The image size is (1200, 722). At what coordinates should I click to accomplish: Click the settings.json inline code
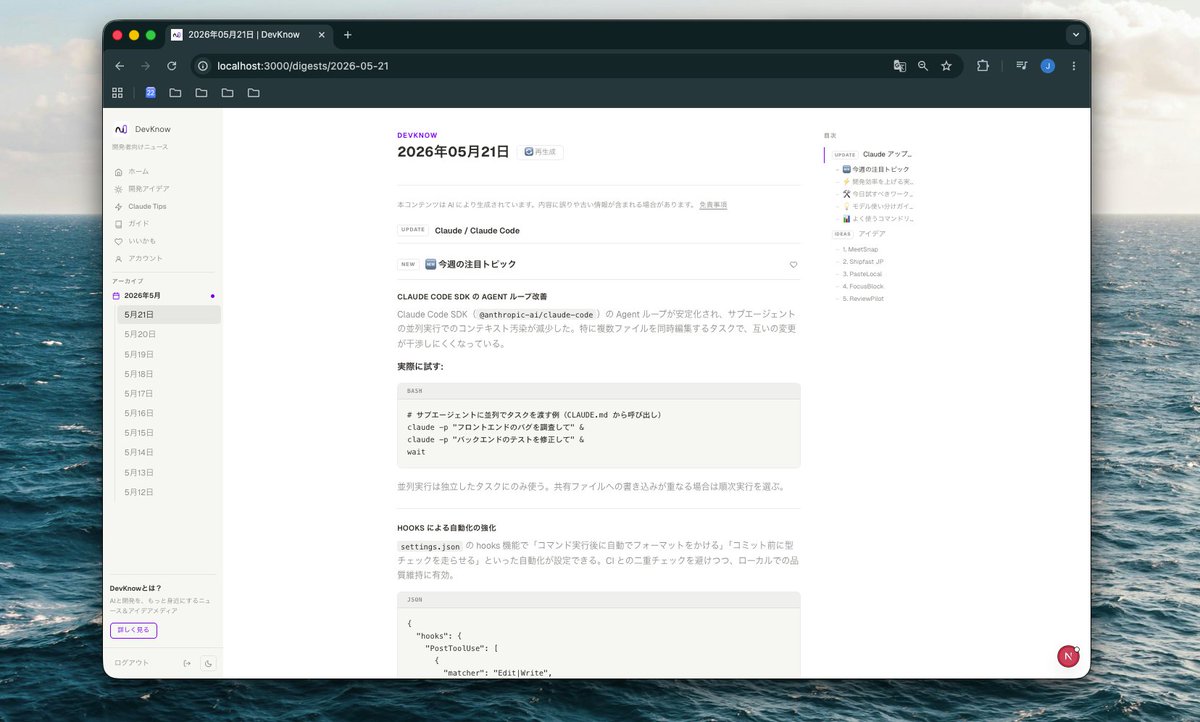[x=429, y=546]
